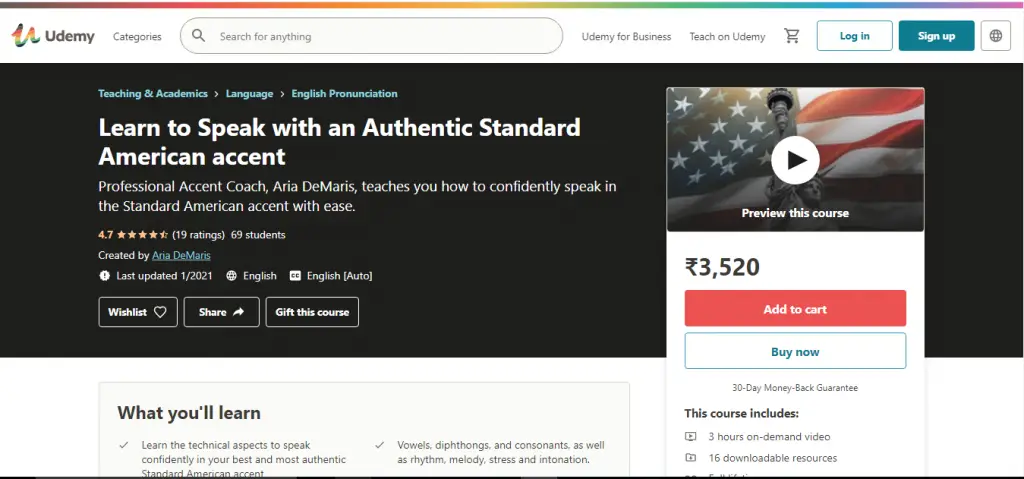This screenshot has height=479, width=1024.
Task: Toggle Wishlist with heart button
Action: pyautogui.click(x=138, y=312)
